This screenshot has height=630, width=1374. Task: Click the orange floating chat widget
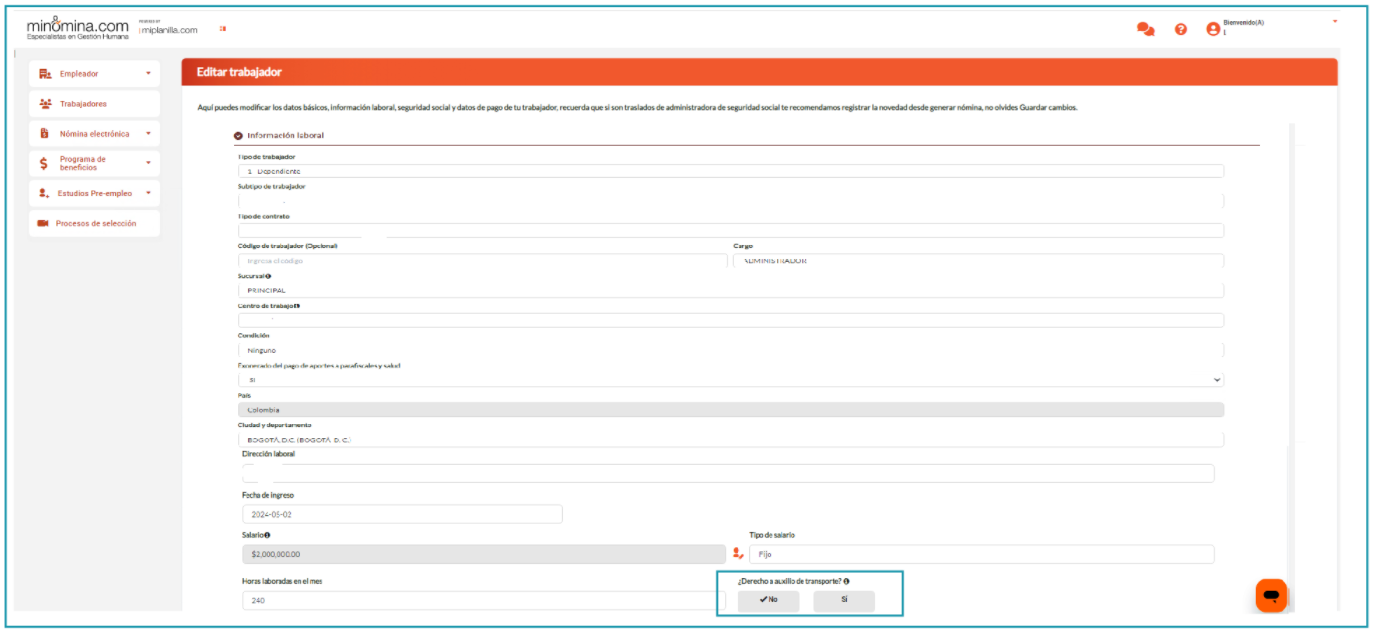click(x=1271, y=595)
